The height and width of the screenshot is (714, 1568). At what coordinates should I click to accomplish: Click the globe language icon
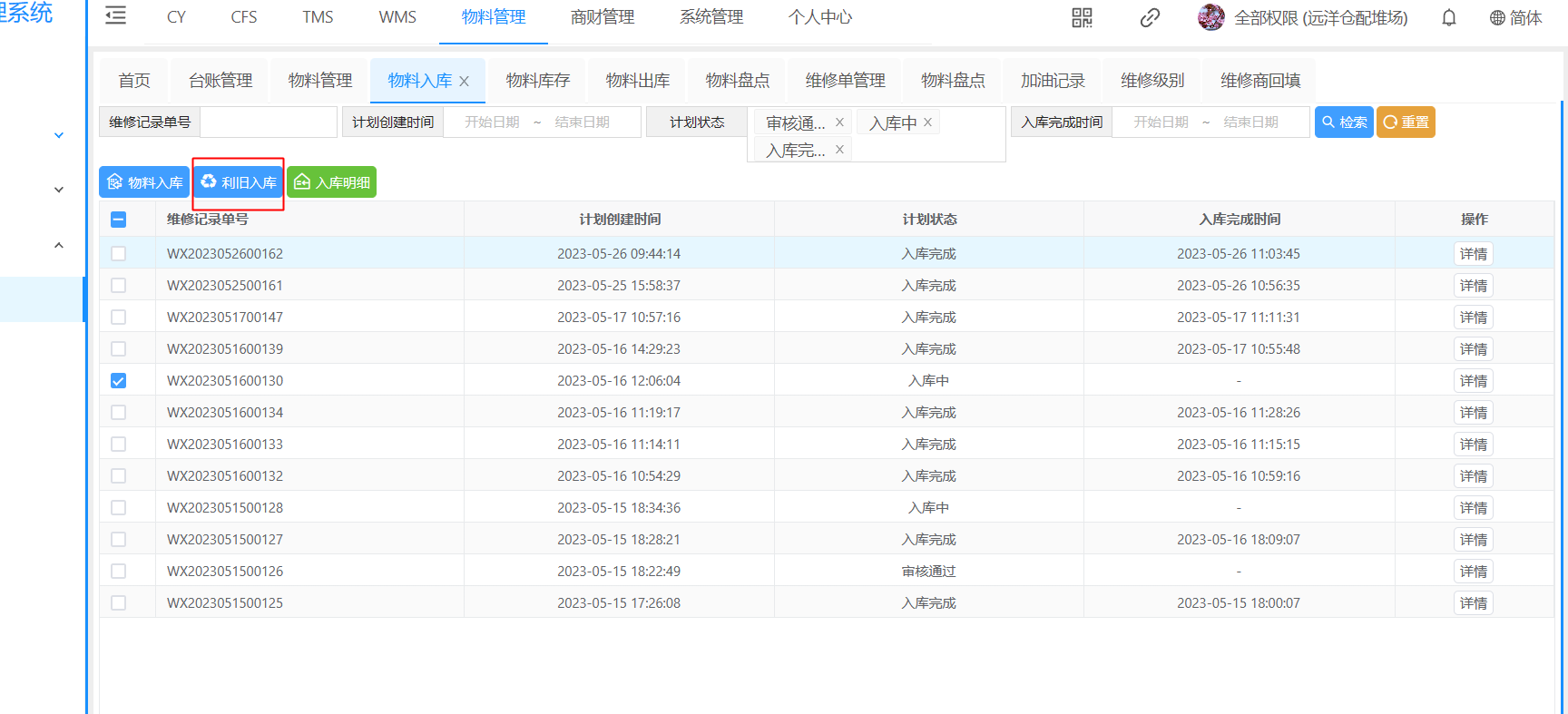tap(1497, 18)
